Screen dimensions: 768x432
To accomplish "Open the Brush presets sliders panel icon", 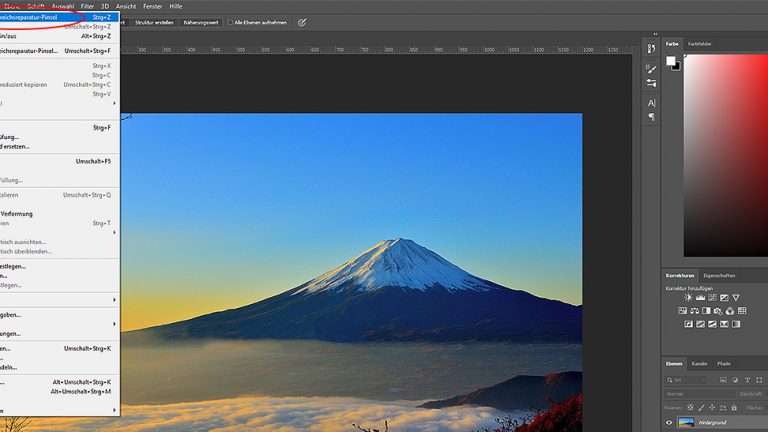I will click(x=651, y=83).
